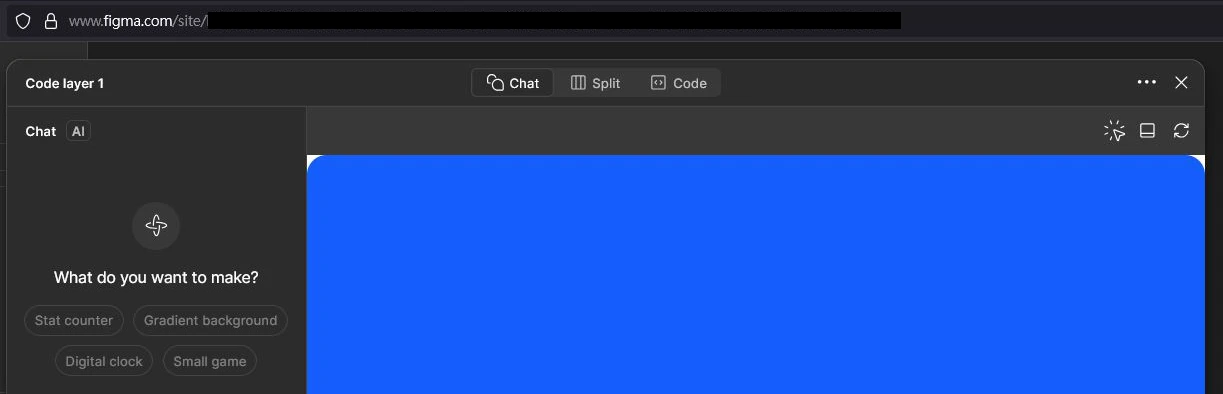Screen dimensions: 1223x394
Task: Choose the Small game suggestion chip
Action: [x=210, y=361]
